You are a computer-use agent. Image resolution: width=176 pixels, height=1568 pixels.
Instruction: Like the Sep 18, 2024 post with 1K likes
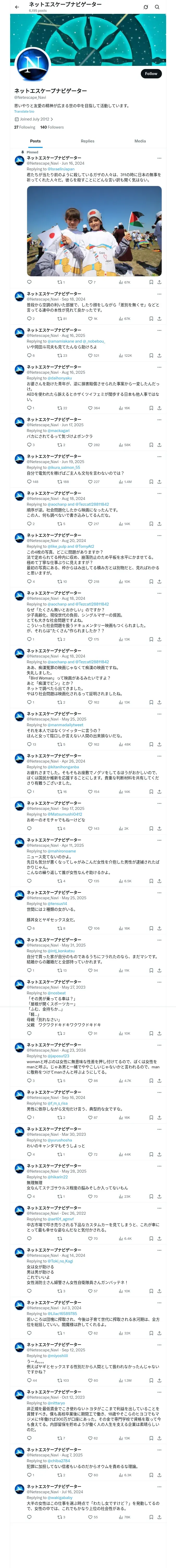click(x=90, y=318)
